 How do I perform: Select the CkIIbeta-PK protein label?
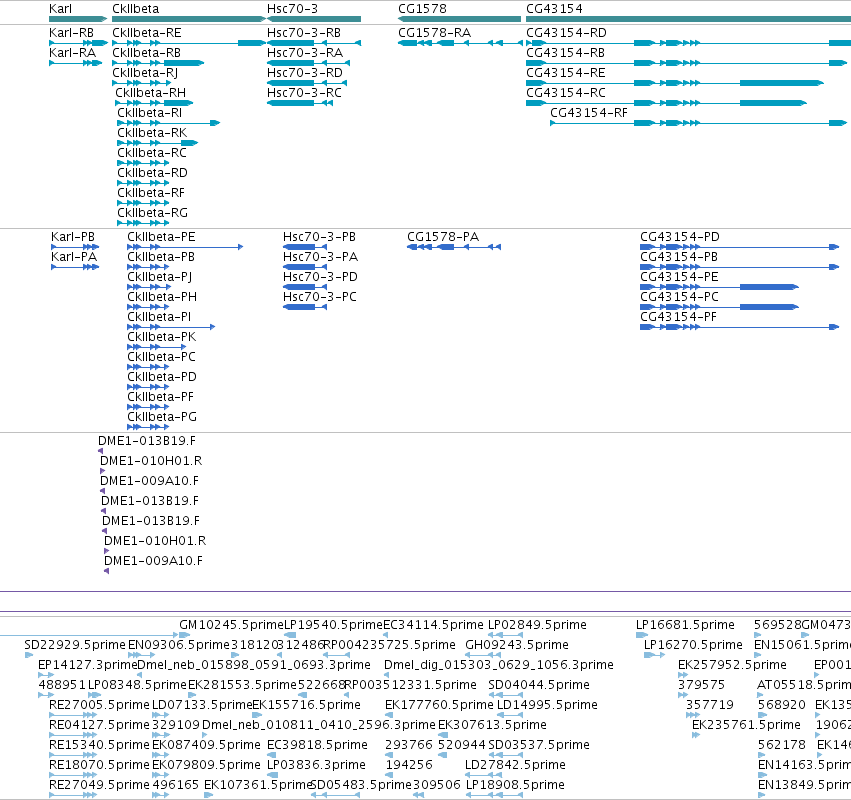click(x=162, y=337)
